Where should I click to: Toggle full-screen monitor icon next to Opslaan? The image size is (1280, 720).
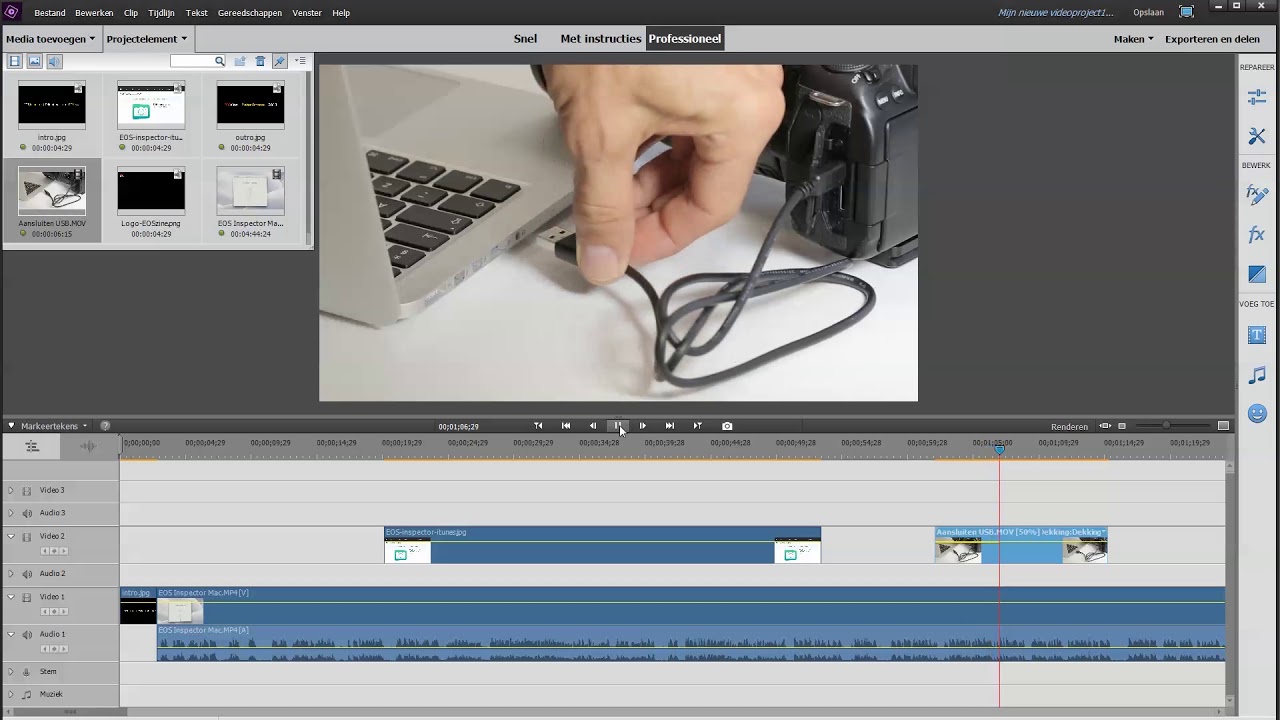click(x=1186, y=12)
